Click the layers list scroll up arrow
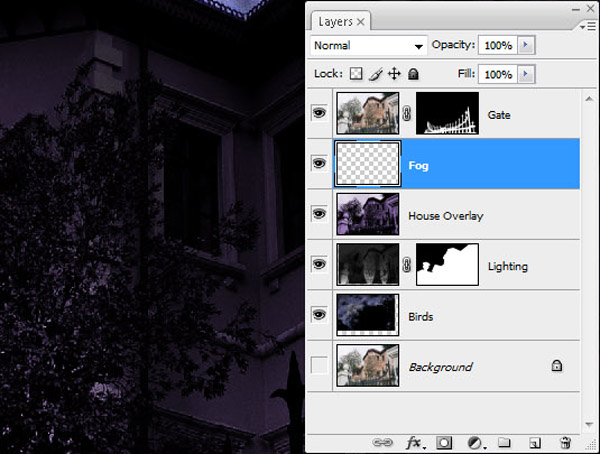This screenshot has height=454, width=600. click(589, 99)
